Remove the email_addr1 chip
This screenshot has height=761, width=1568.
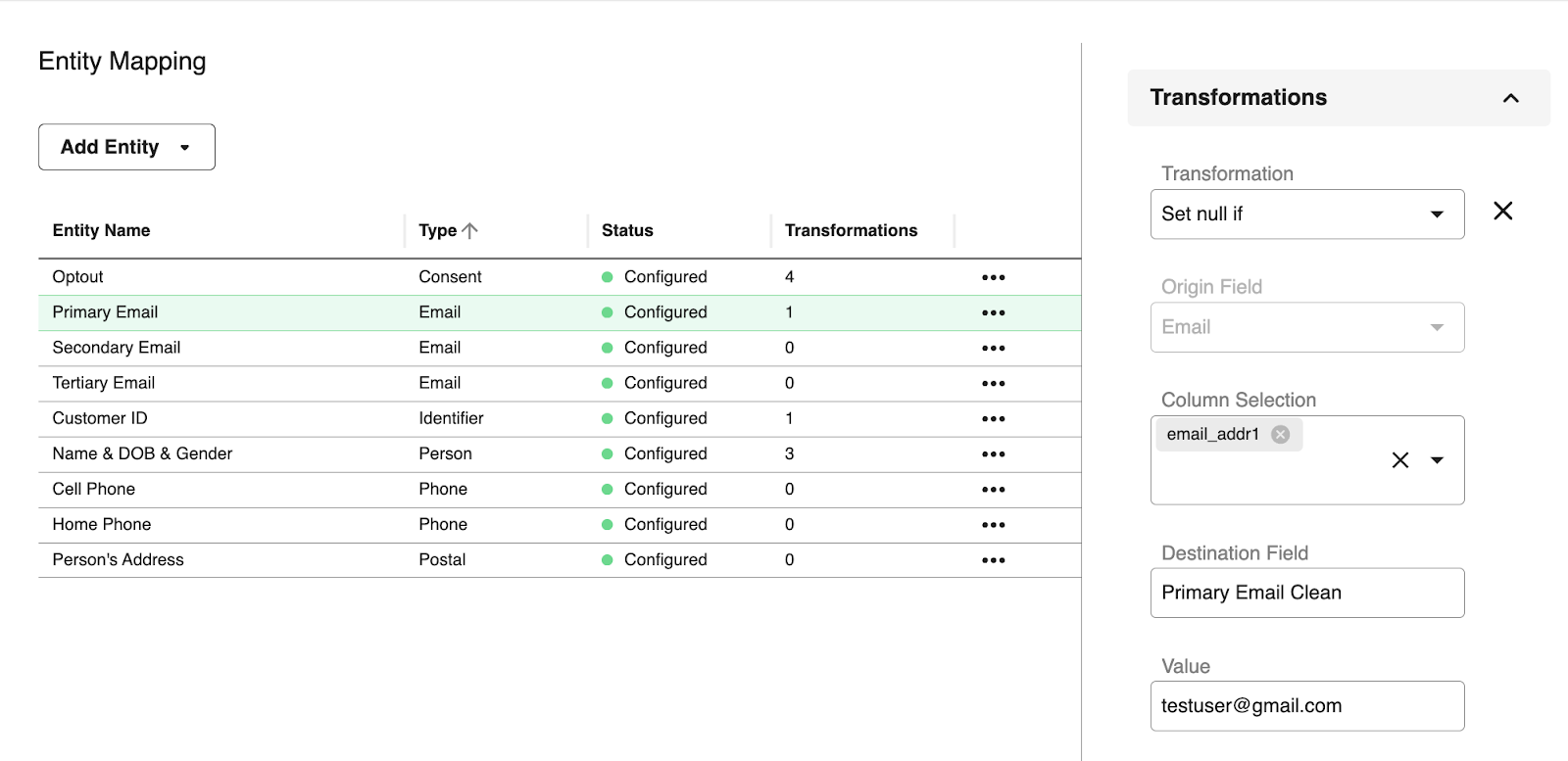click(x=1279, y=434)
